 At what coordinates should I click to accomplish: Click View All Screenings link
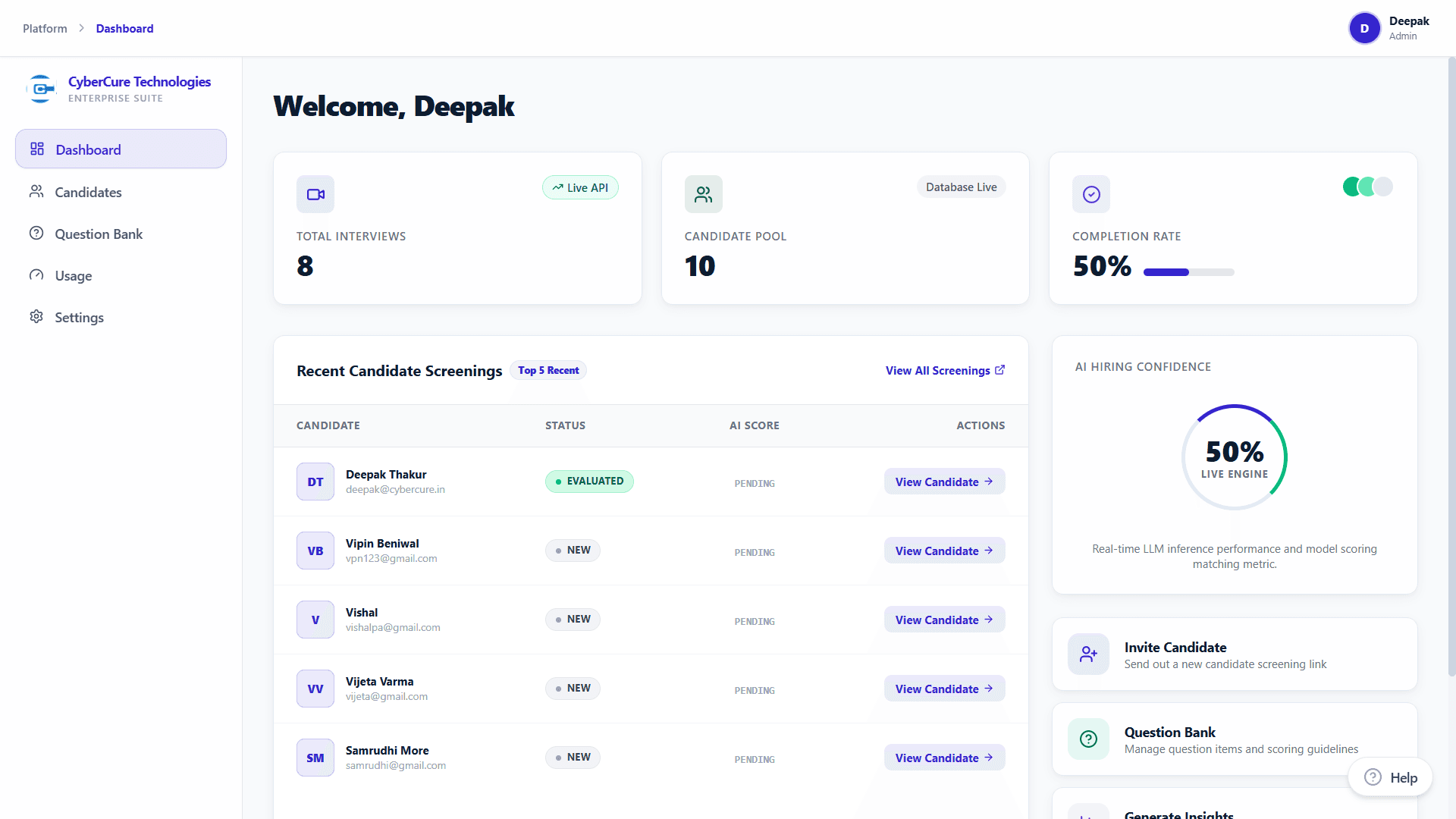pos(945,370)
